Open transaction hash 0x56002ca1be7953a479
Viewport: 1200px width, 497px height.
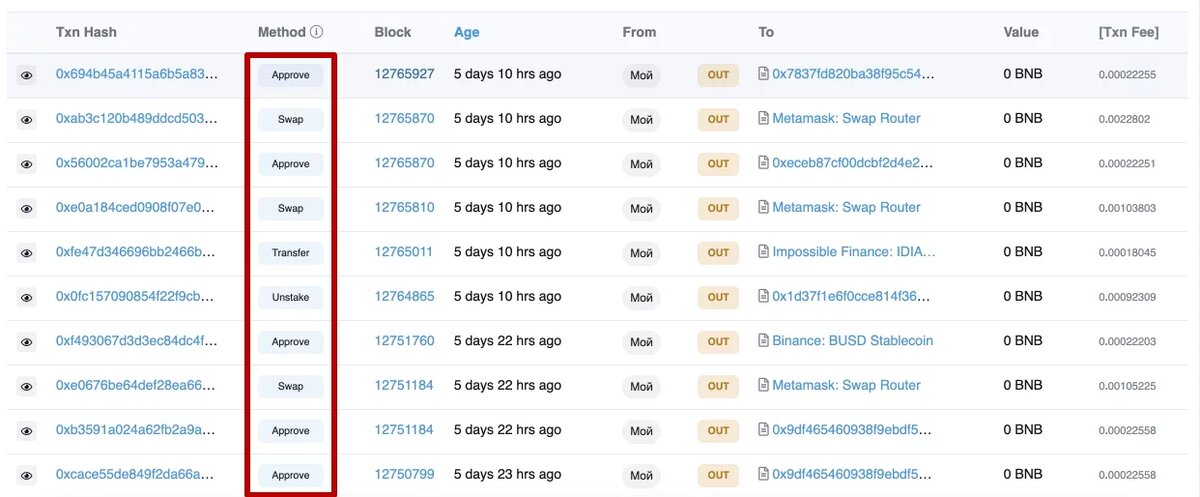136,163
